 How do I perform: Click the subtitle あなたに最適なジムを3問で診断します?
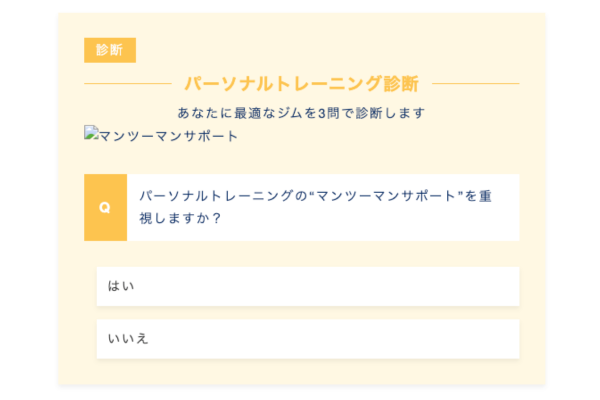click(301, 112)
